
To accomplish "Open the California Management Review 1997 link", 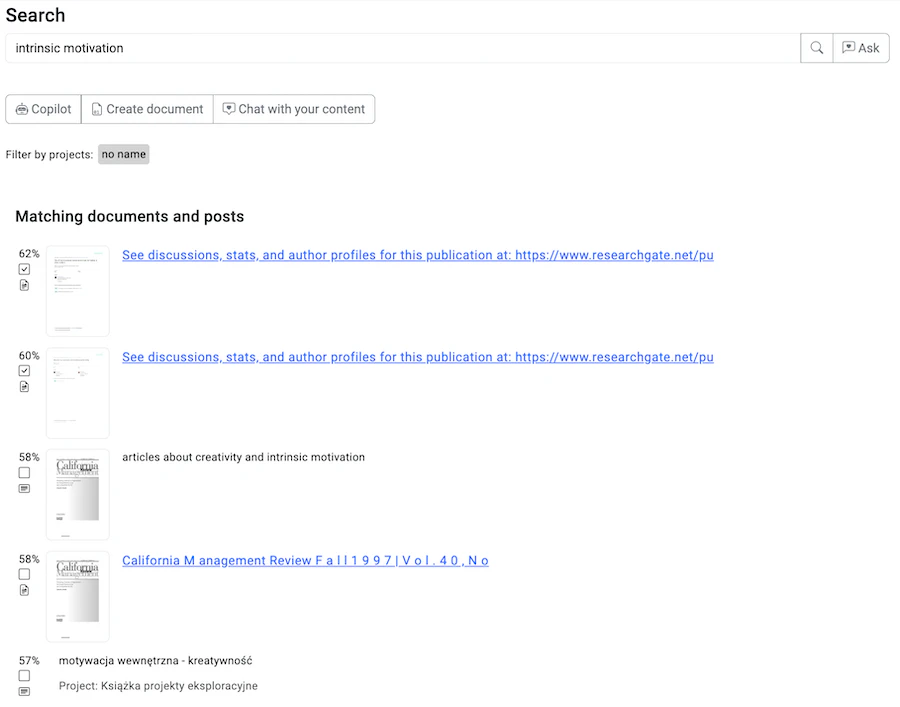I will [304, 560].
